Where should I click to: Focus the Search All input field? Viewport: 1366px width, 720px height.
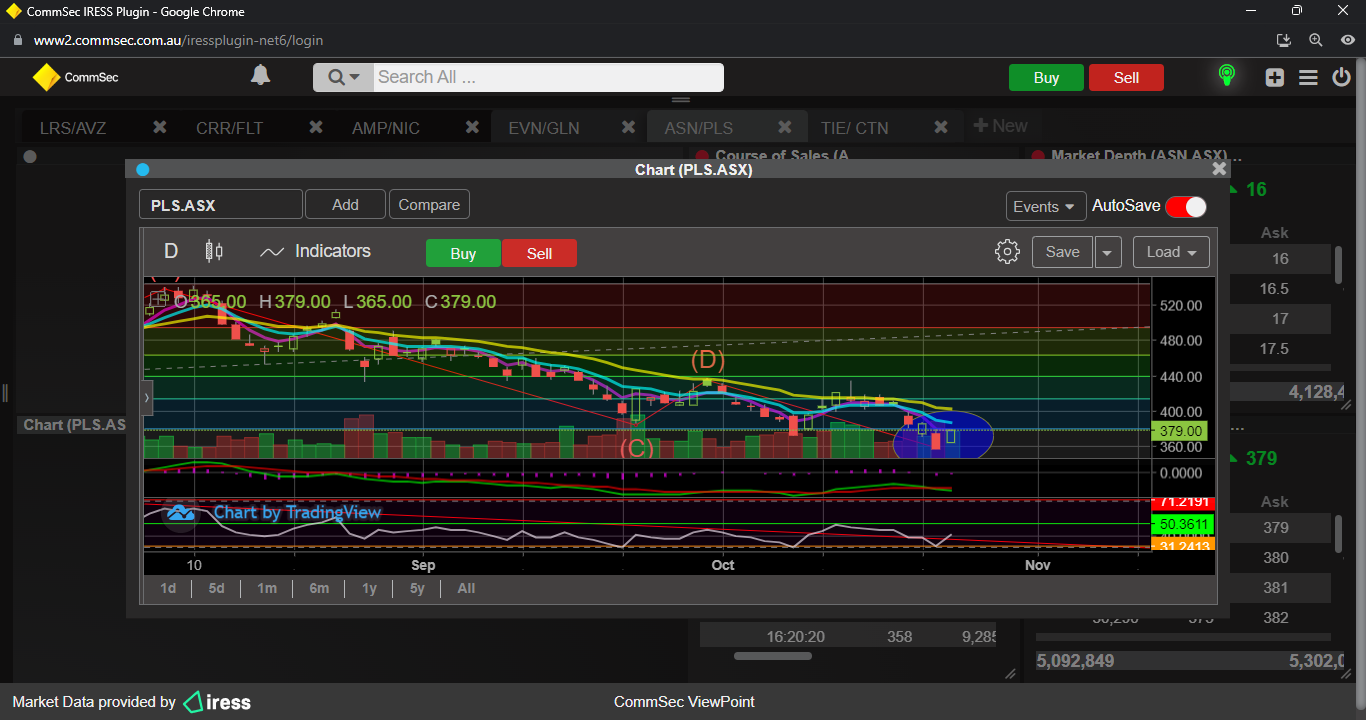548,77
